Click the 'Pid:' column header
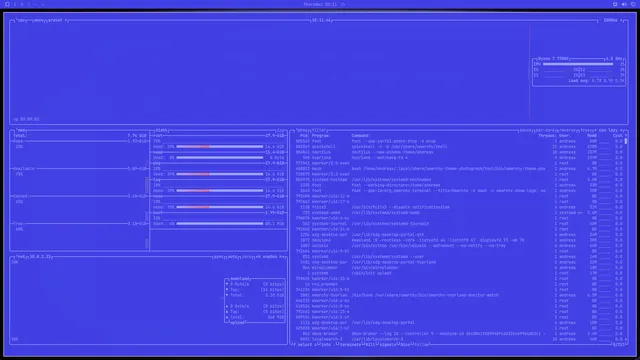The width and height of the screenshot is (640, 360). (x=304, y=136)
